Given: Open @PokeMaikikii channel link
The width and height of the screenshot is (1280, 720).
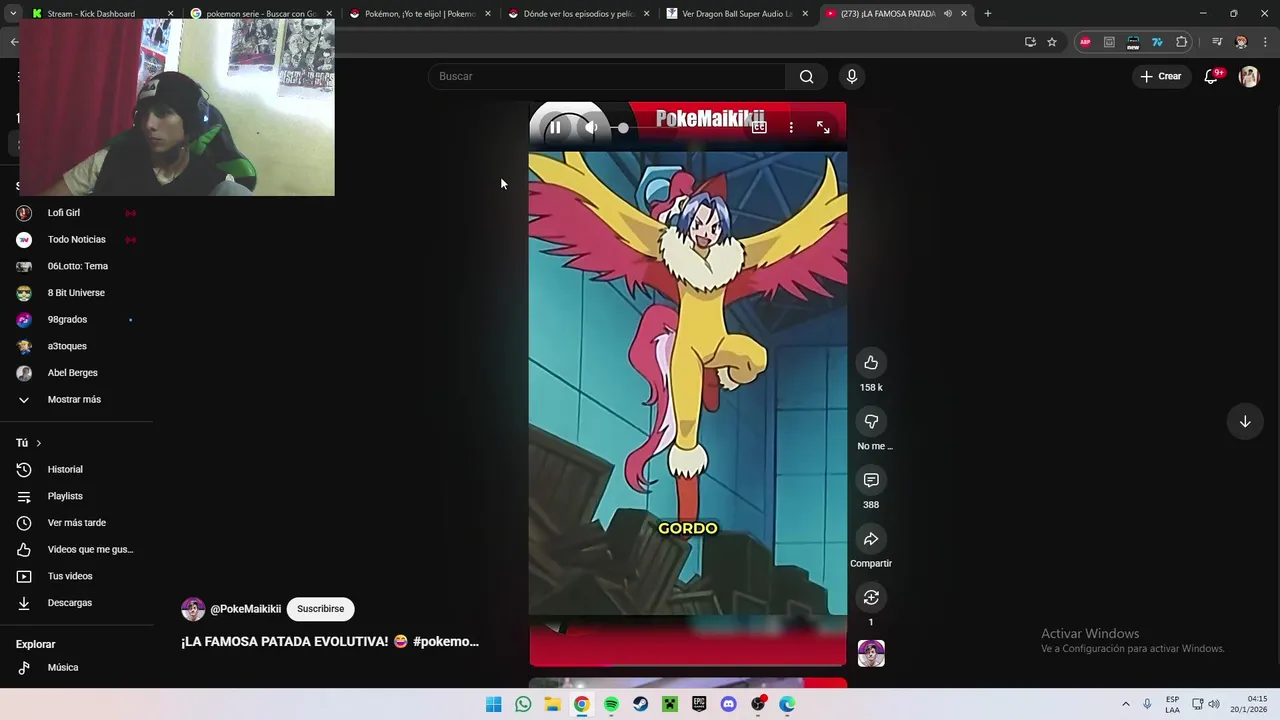Looking at the screenshot, I should [x=245, y=609].
